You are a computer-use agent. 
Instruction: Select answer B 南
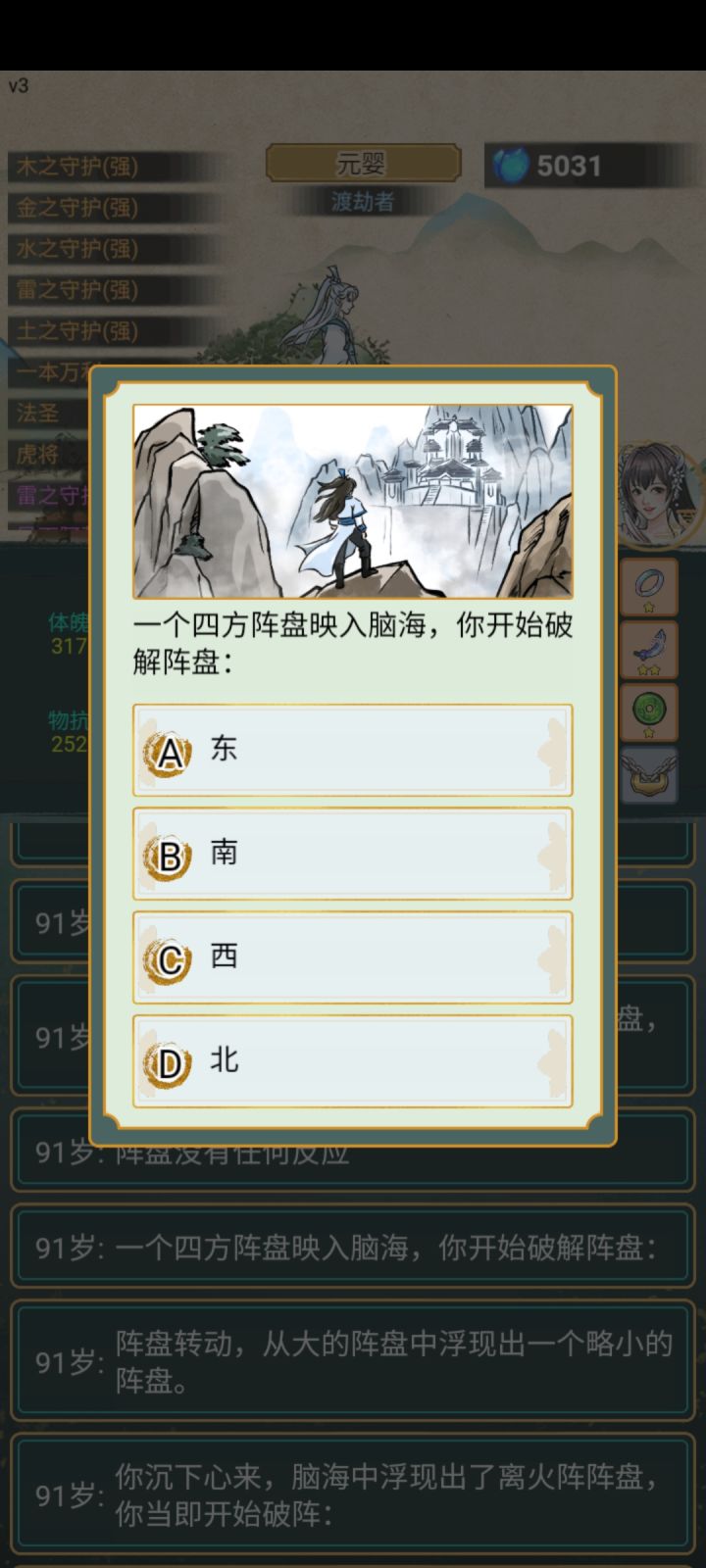click(353, 855)
